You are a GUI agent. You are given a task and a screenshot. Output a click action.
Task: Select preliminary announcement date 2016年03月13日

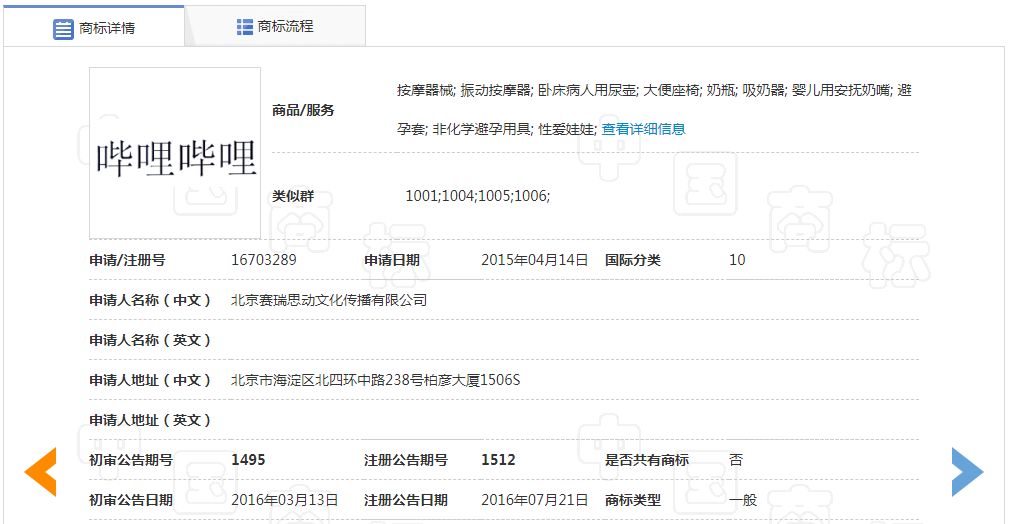click(x=284, y=500)
